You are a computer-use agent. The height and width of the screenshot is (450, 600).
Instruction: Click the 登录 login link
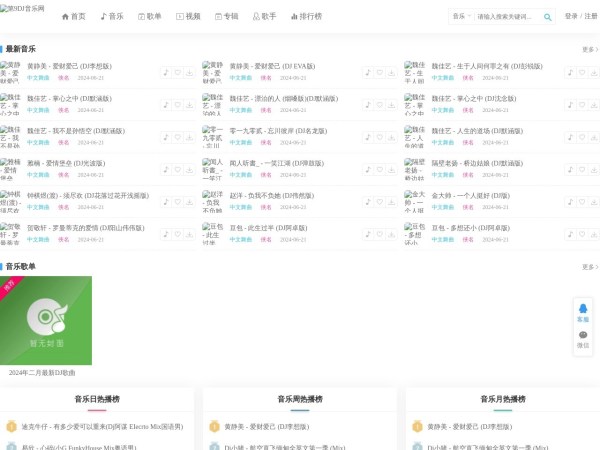click(571, 16)
